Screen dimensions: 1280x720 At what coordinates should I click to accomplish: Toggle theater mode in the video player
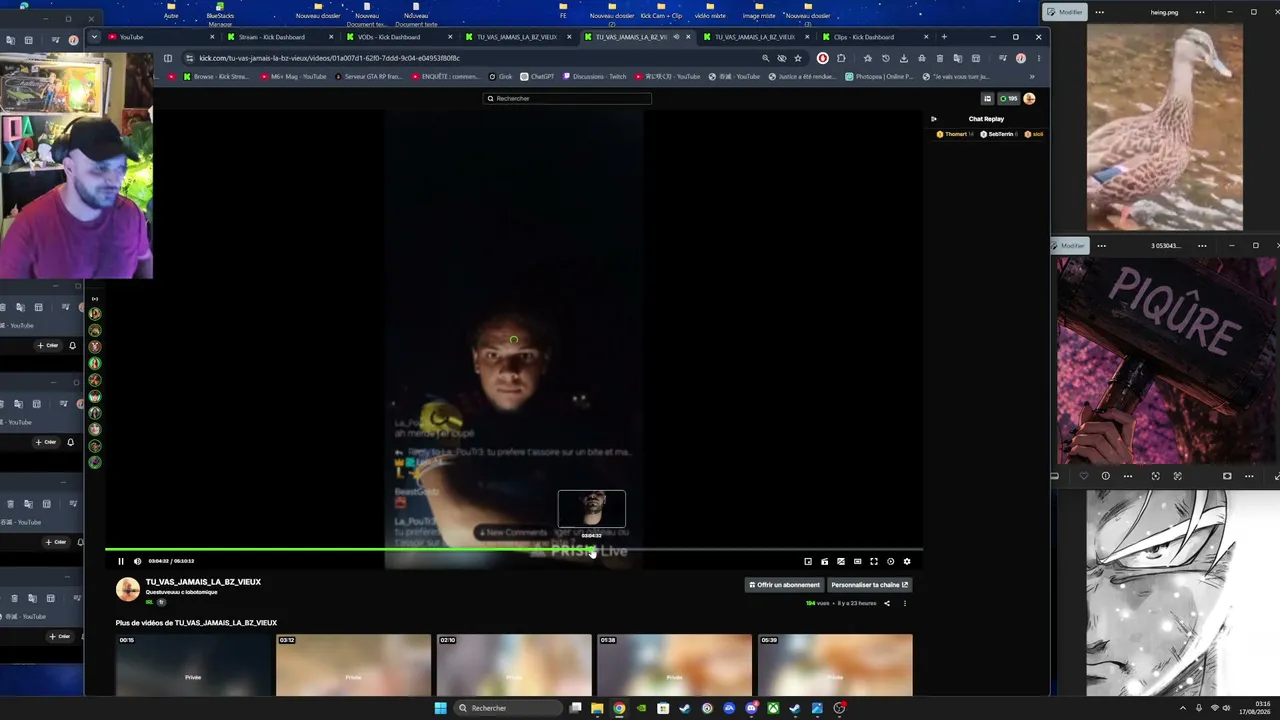point(857,561)
